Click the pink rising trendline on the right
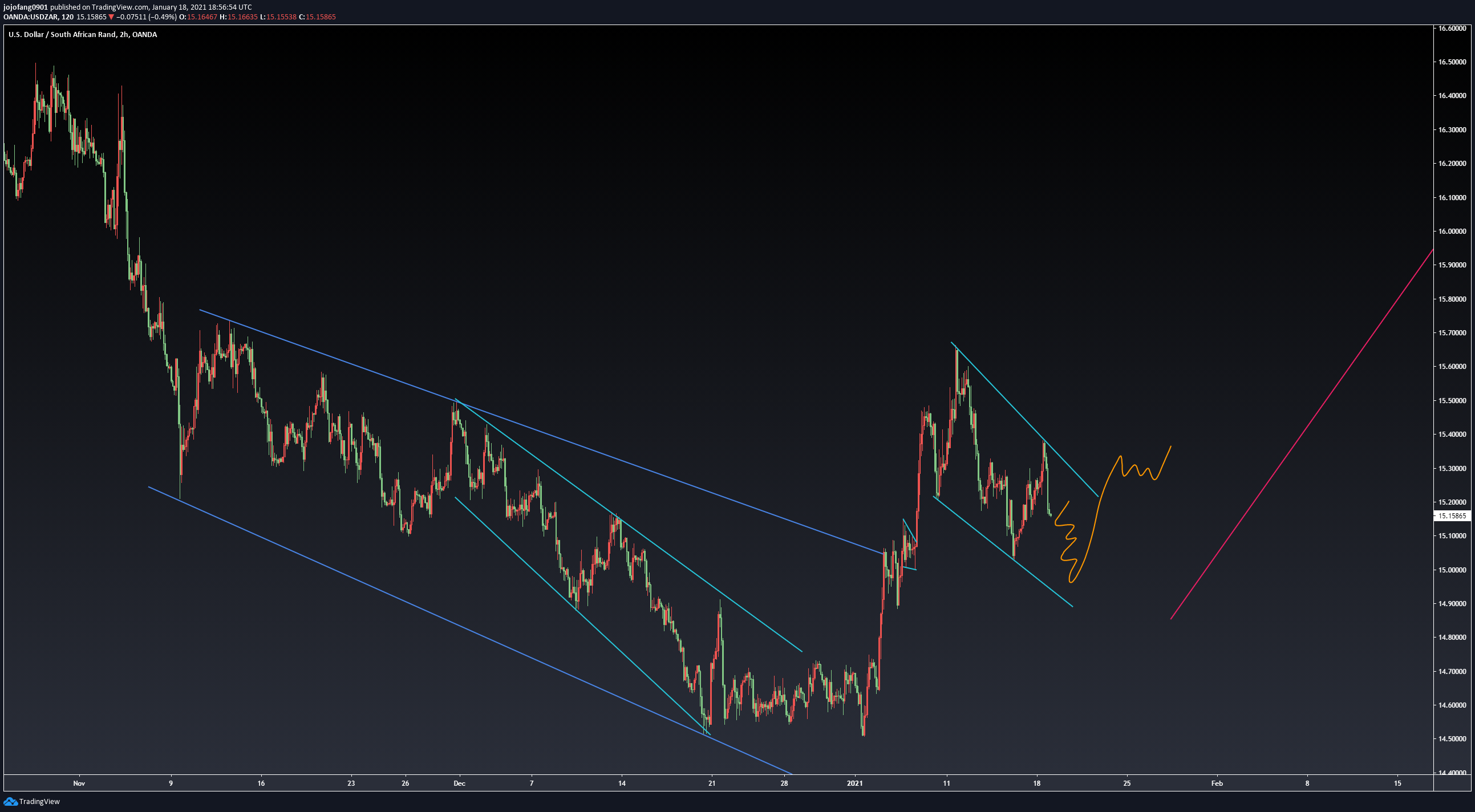This screenshot has height=812, width=1475. [x=1302, y=434]
